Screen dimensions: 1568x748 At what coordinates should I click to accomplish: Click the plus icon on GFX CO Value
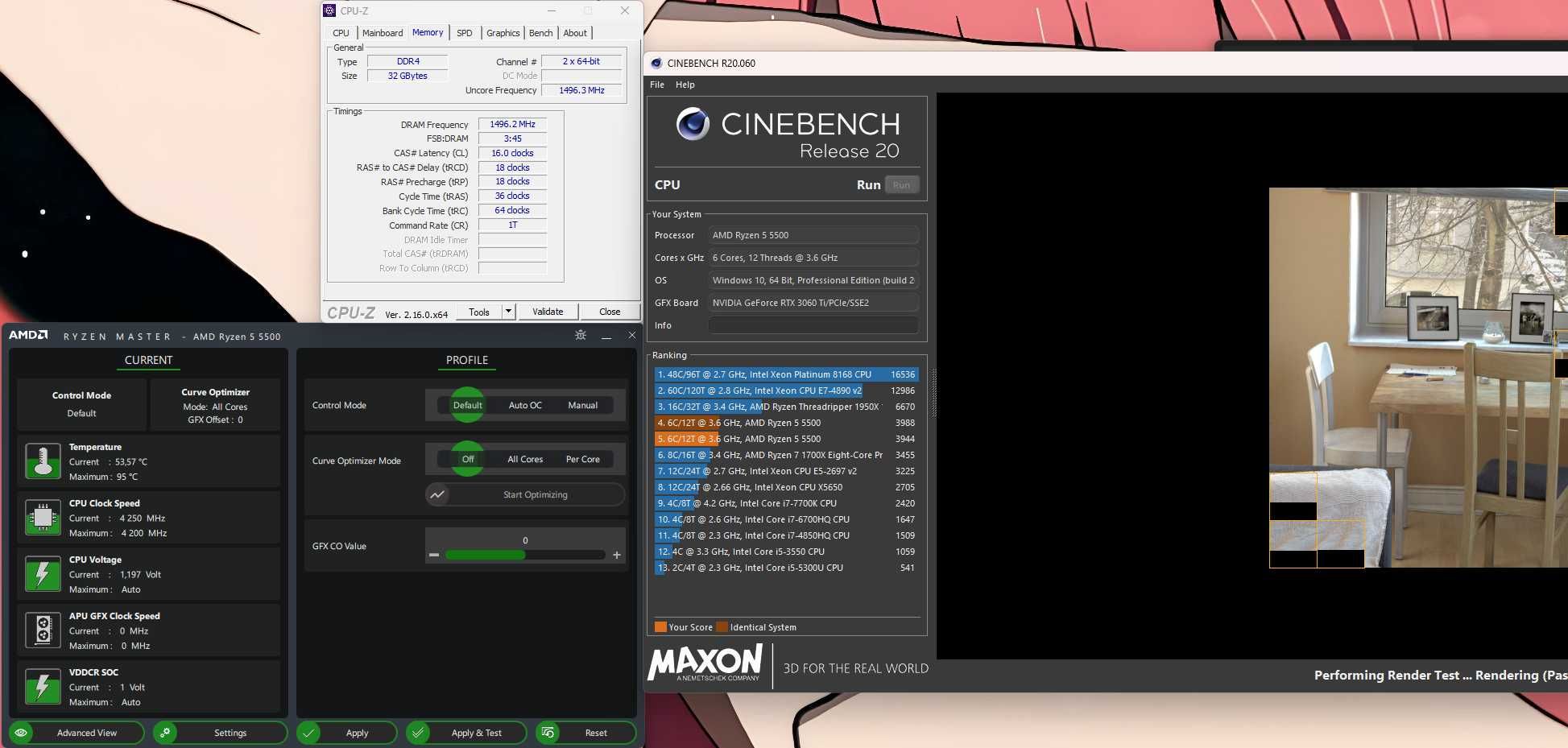pyautogui.click(x=617, y=555)
